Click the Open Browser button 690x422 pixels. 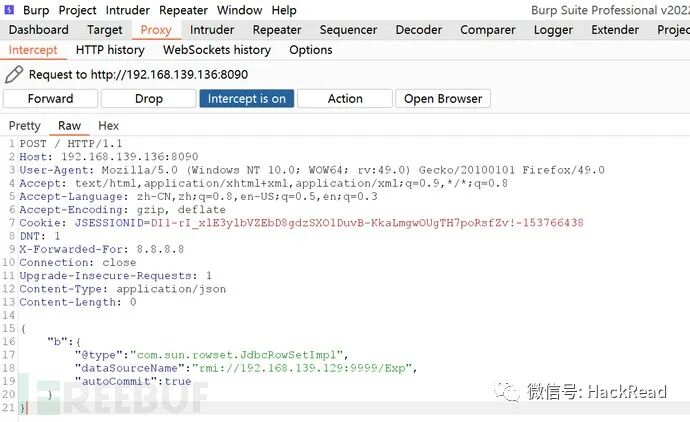tap(443, 99)
